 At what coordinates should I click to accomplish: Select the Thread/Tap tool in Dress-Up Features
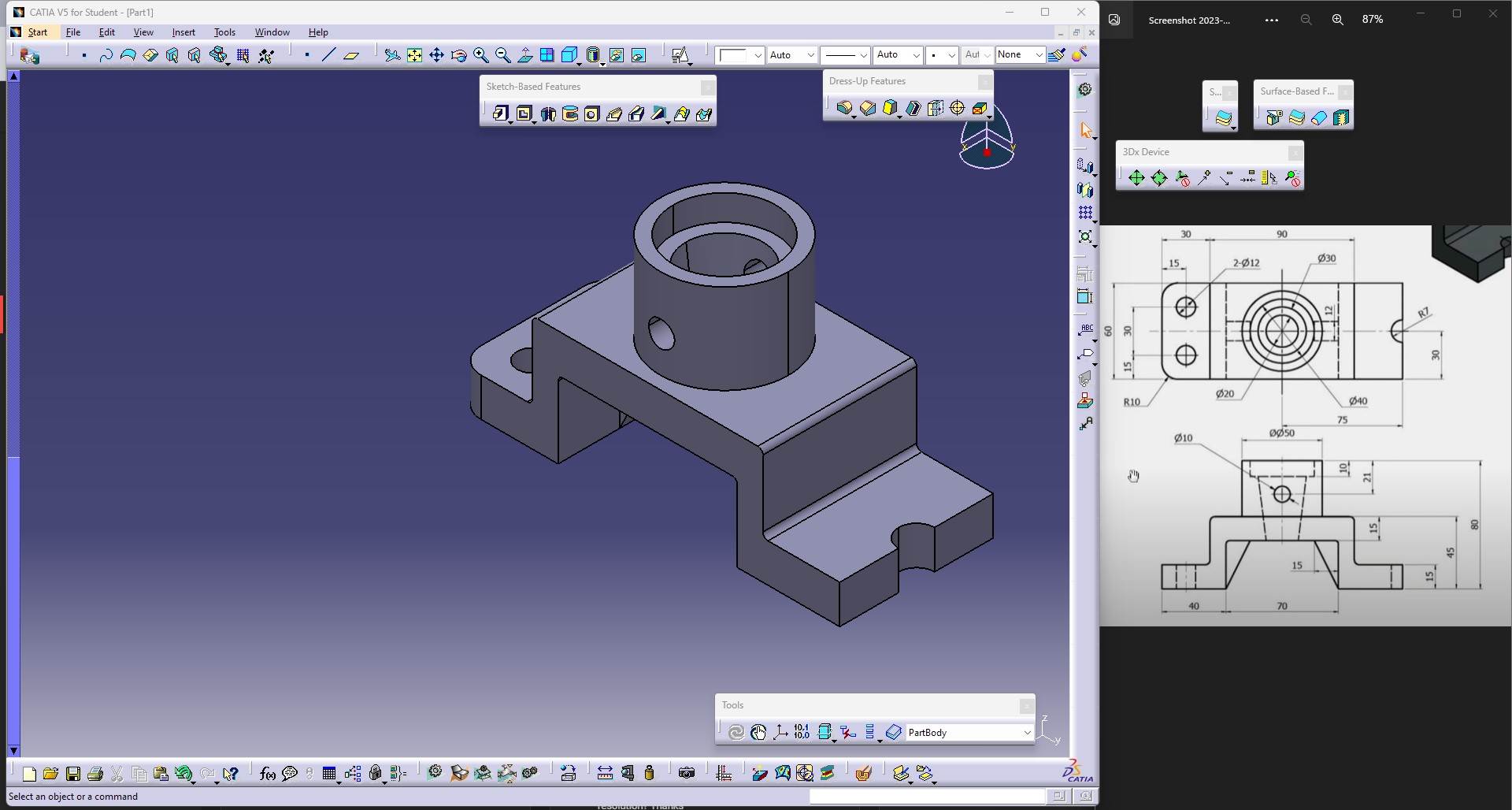[x=958, y=108]
